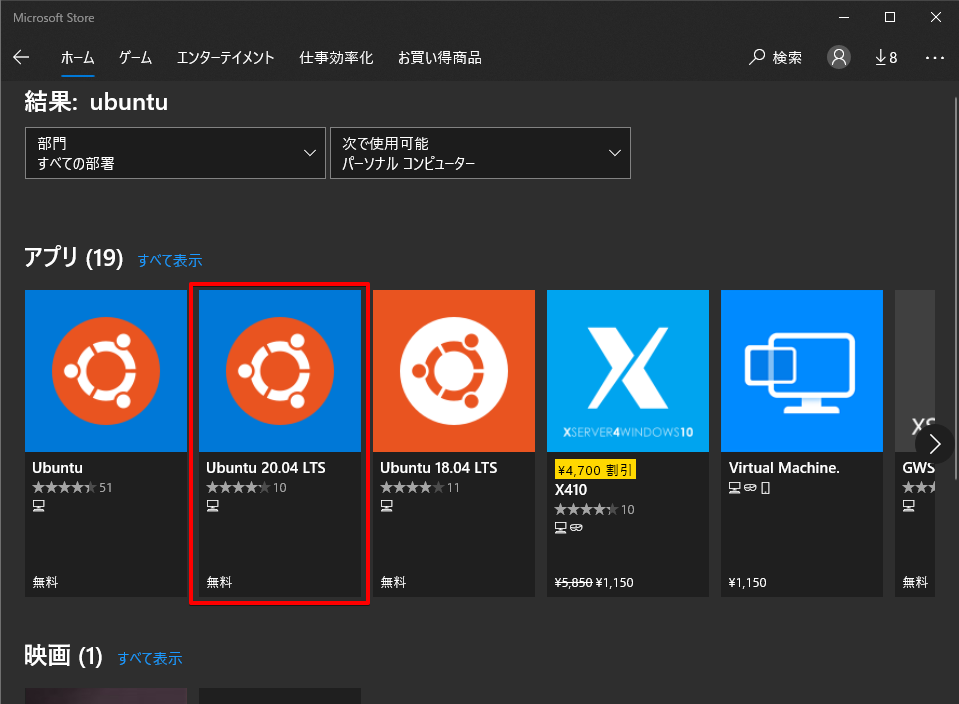Open downloads queue showing 8

coord(886,57)
